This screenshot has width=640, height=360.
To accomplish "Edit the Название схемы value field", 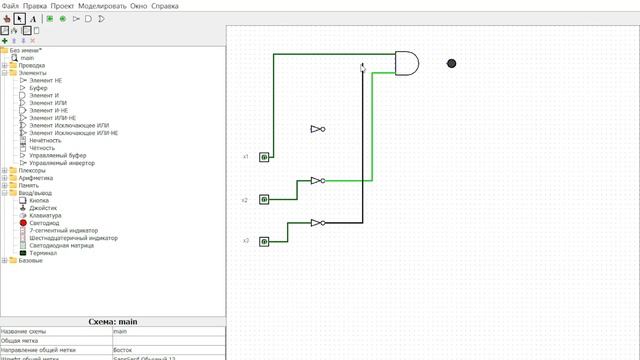I will 169,331.
